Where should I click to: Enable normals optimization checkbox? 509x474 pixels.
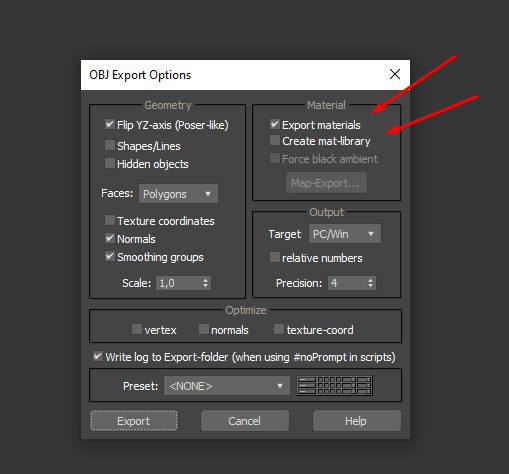(204, 329)
